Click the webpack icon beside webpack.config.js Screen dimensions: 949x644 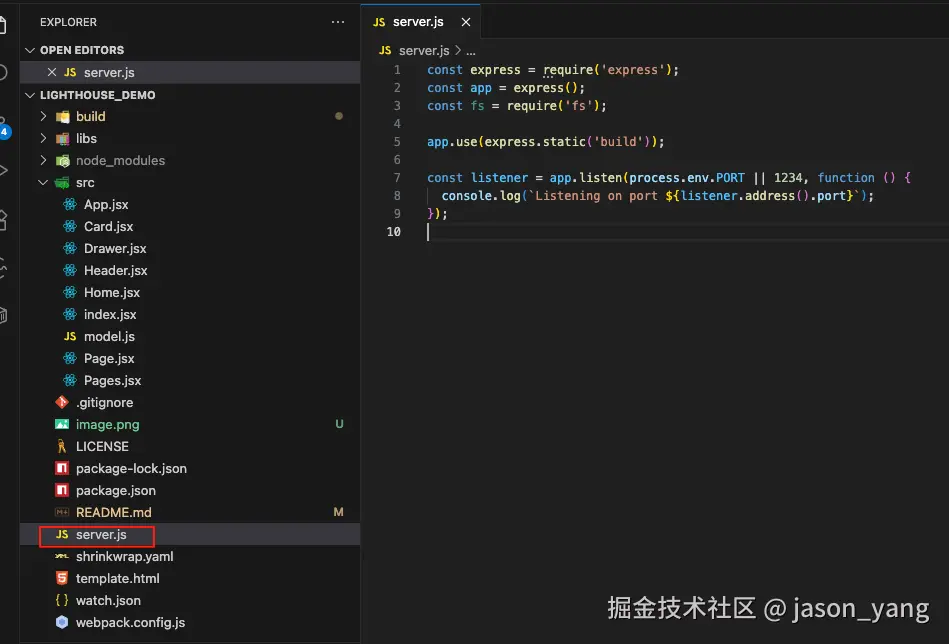[62, 622]
